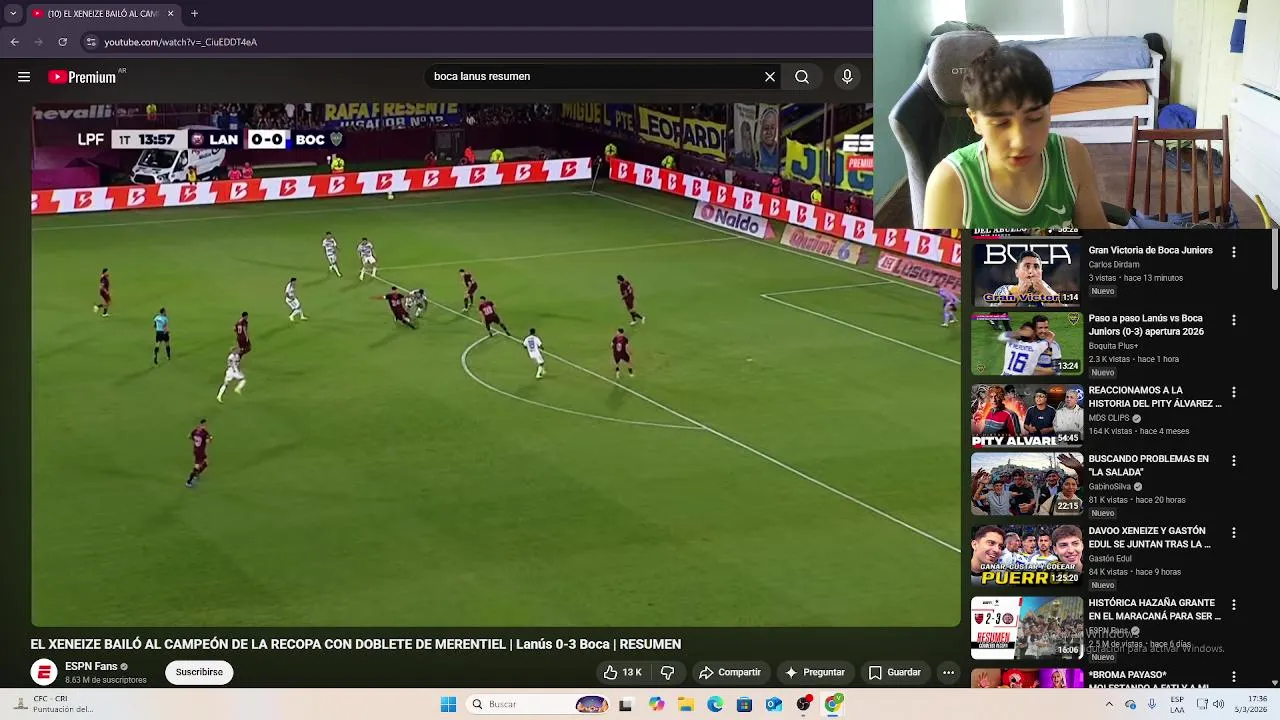Open Task View from the taskbar
Screen dimensions: 1280x720
pos(626,705)
